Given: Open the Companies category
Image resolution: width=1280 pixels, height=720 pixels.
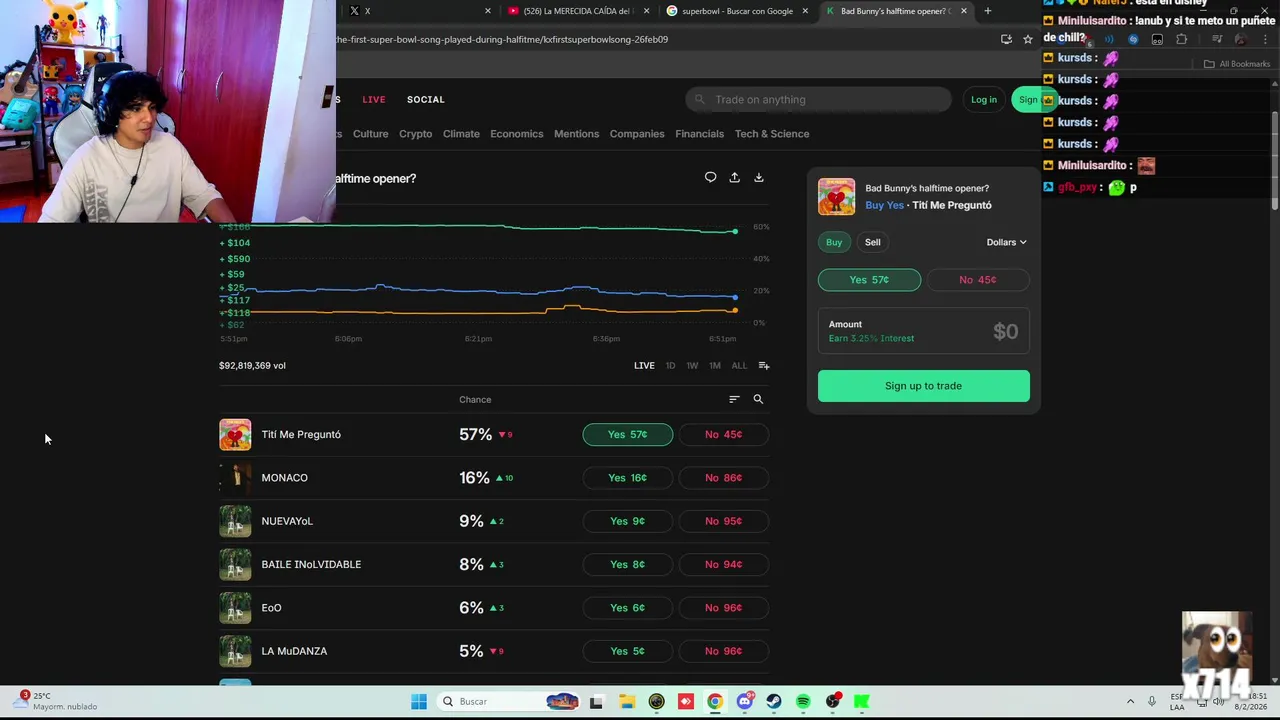Looking at the screenshot, I should (637, 134).
